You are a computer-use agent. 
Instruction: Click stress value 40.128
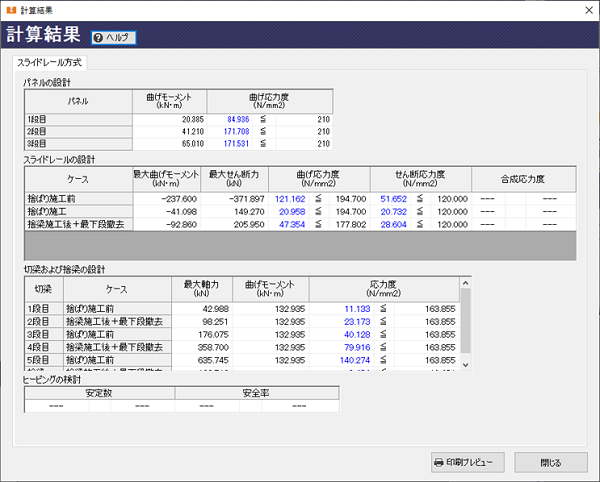point(357,334)
